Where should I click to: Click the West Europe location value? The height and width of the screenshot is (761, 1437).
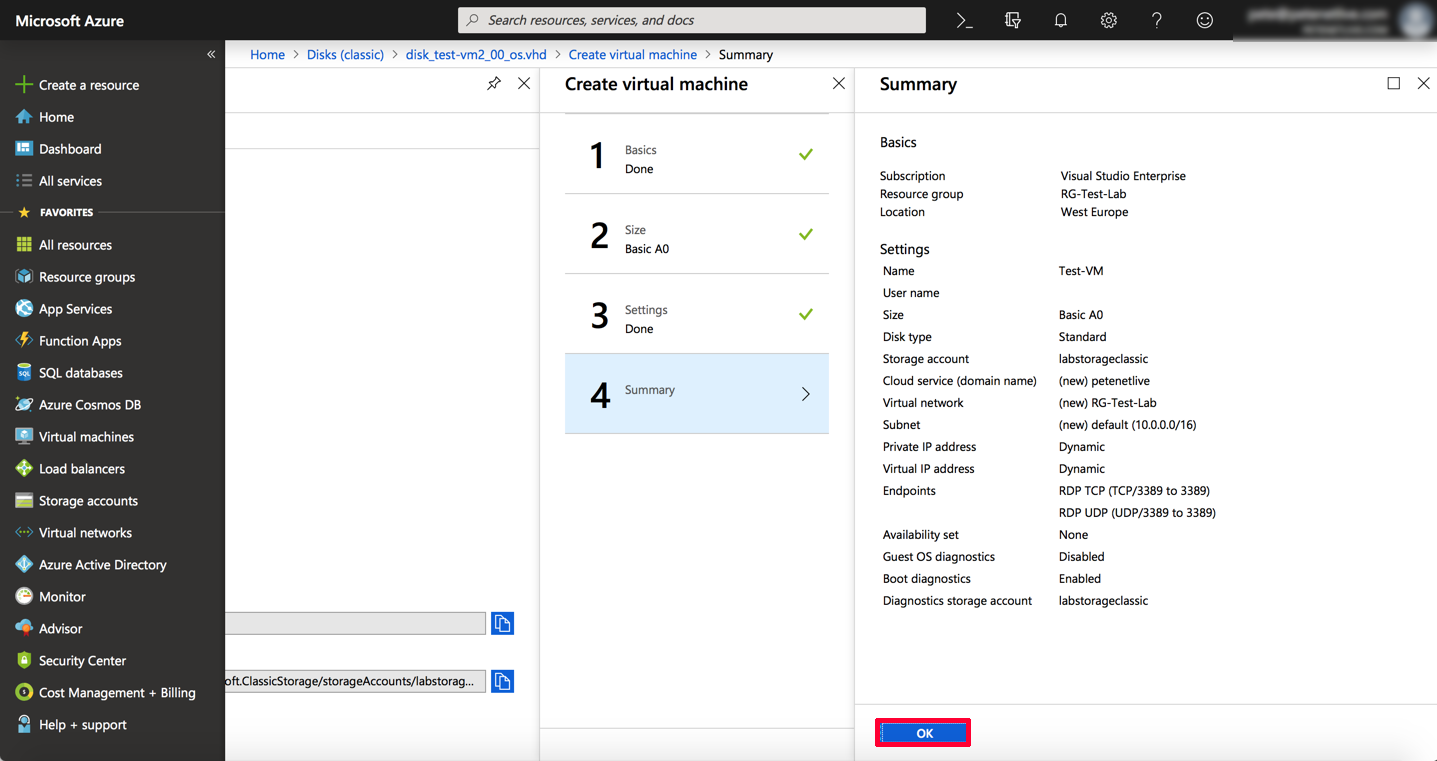click(x=1094, y=212)
